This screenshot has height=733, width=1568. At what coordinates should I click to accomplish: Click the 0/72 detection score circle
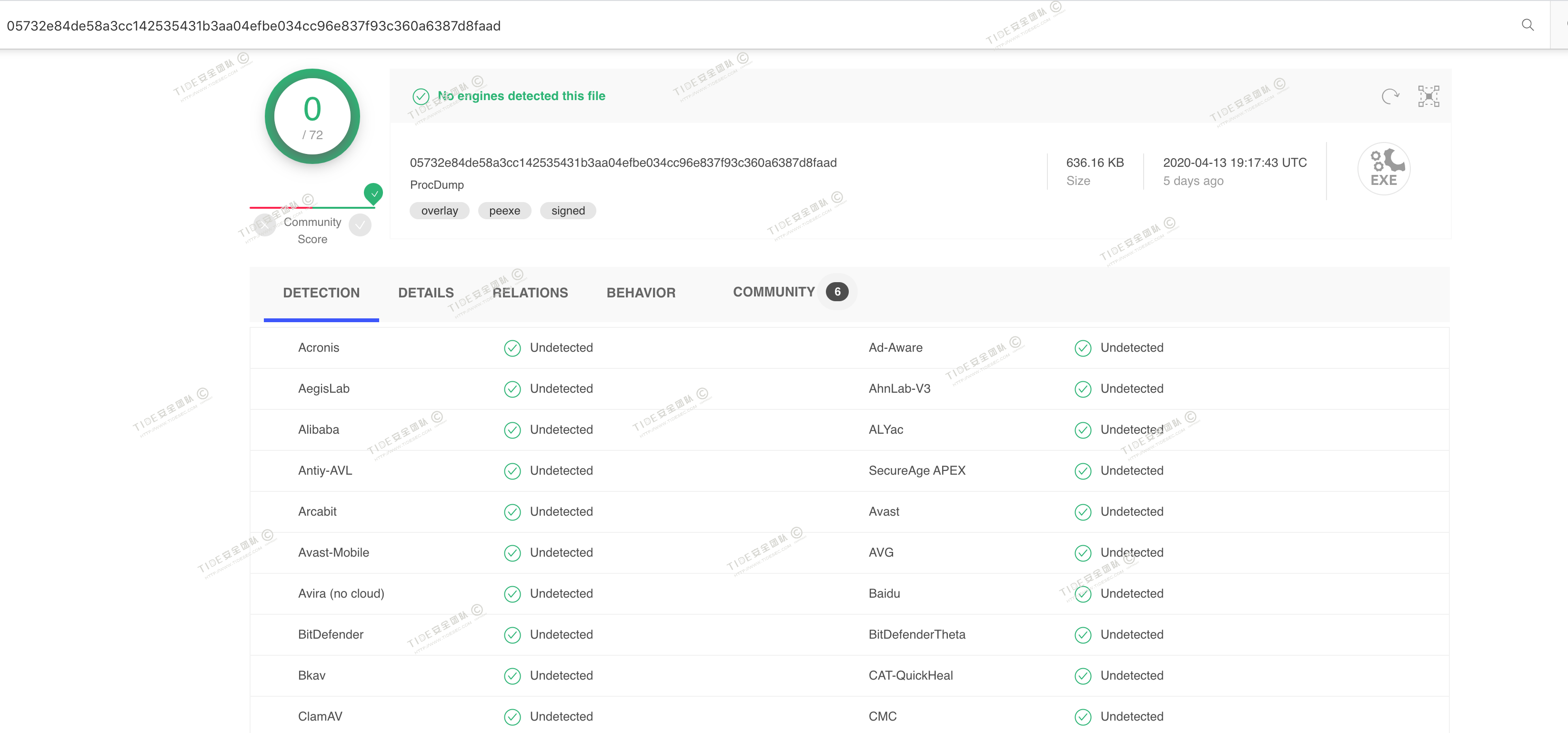click(312, 117)
